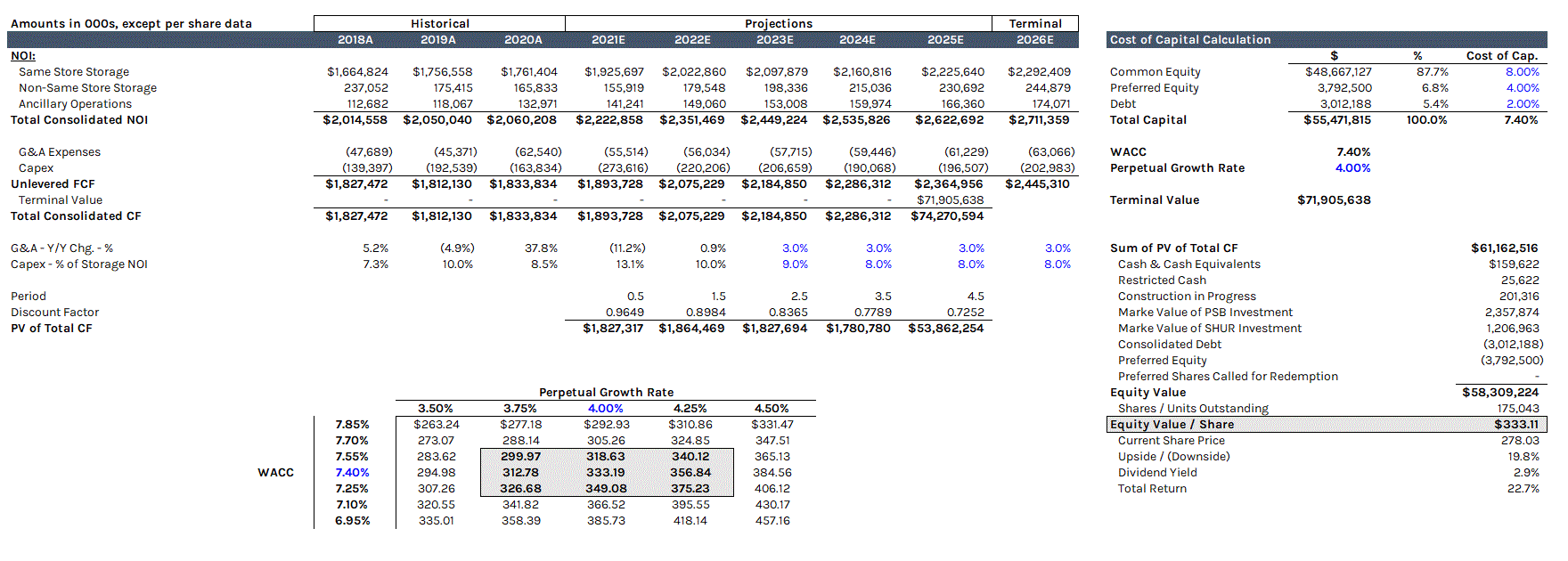The height and width of the screenshot is (561, 1568).
Task: Select the Total Return value 22.7%
Action: tap(1523, 489)
